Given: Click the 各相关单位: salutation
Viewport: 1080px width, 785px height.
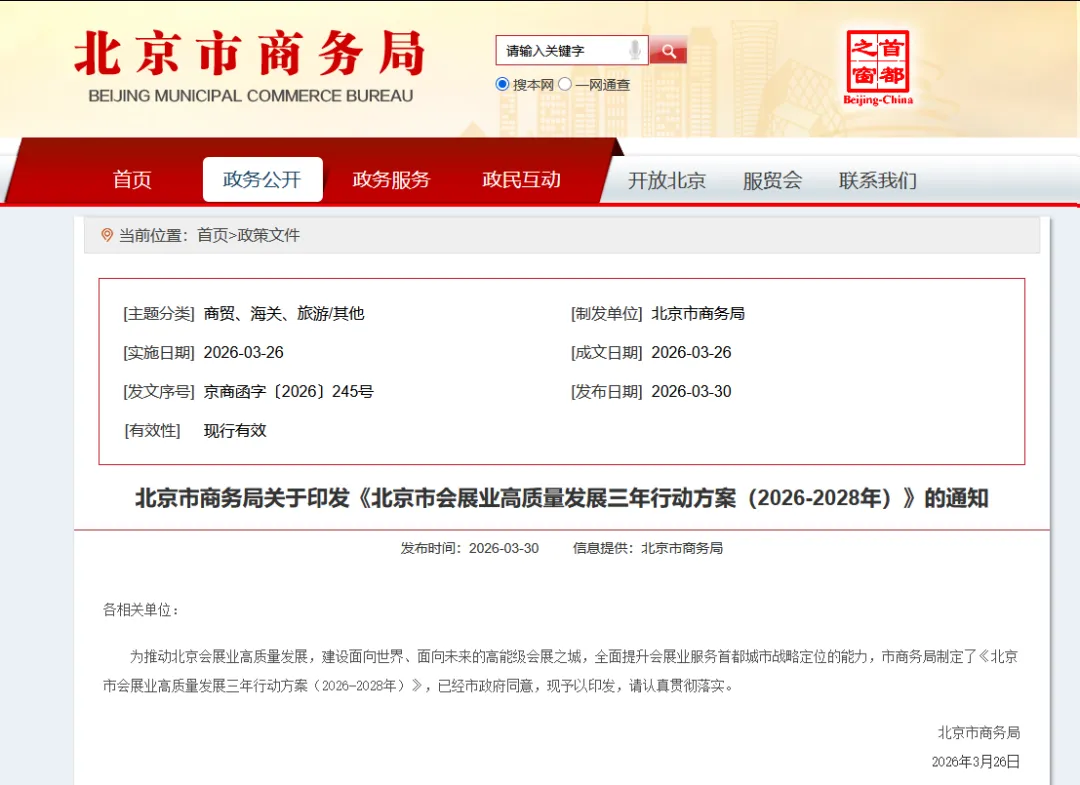Looking at the screenshot, I should (x=141, y=610).
